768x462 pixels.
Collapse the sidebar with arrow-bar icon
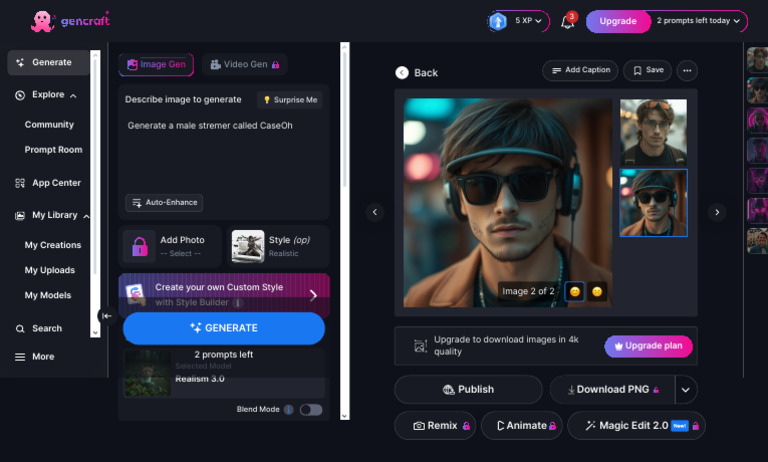(x=106, y=316)
